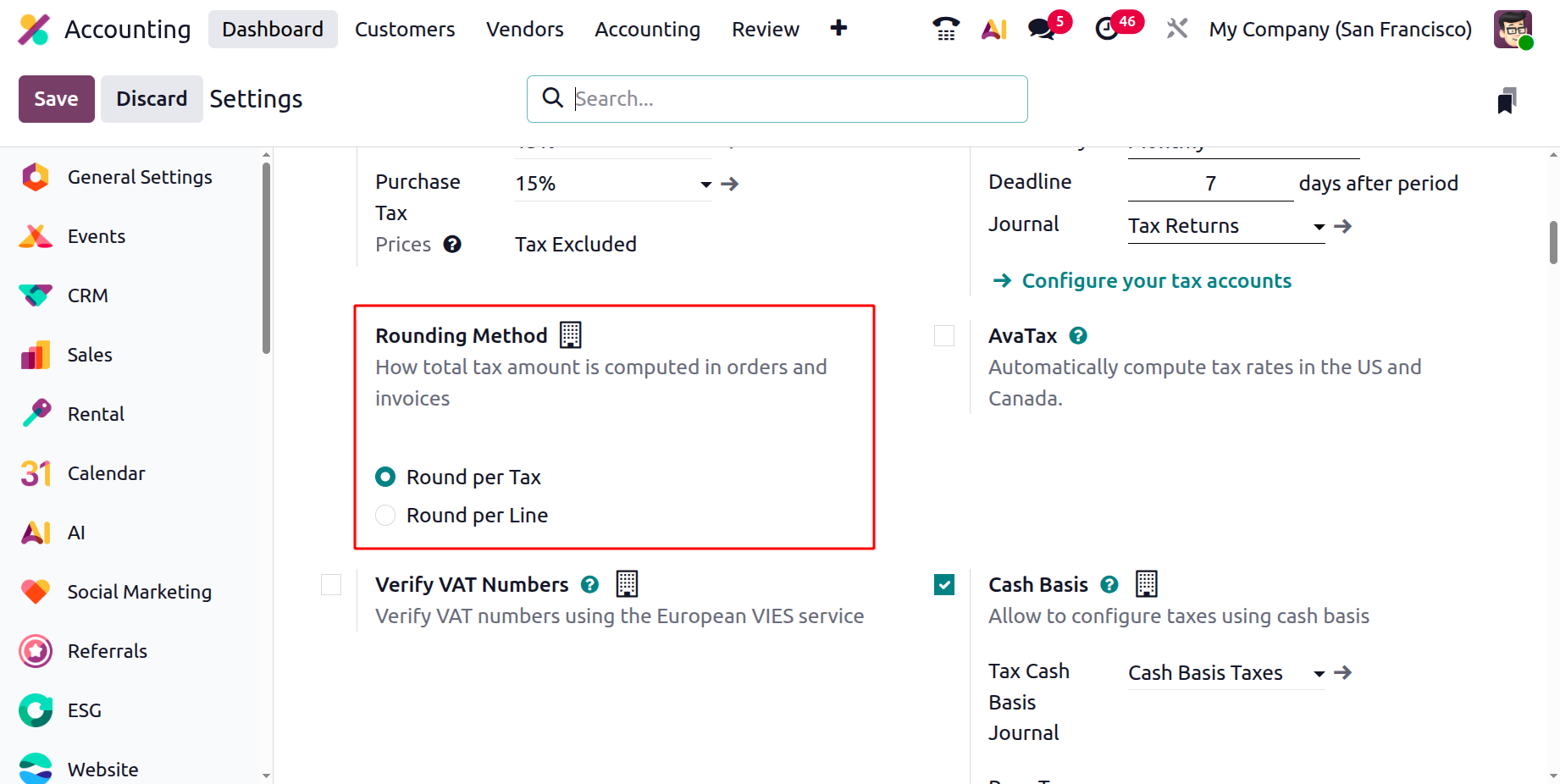
Task: Open the AI assistant icon in navbar
Action: 993,30
